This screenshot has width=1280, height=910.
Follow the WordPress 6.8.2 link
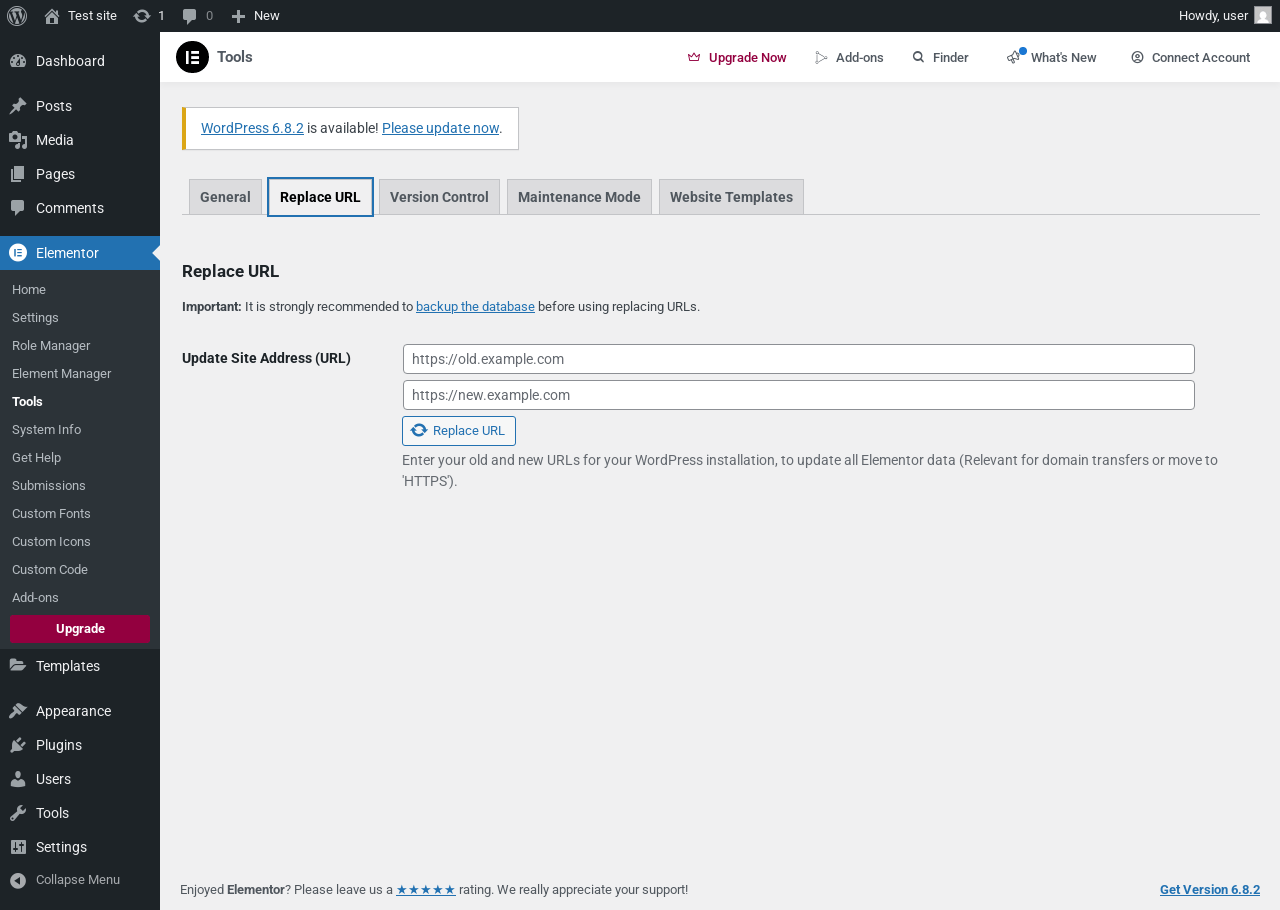[x=252, y=128]
